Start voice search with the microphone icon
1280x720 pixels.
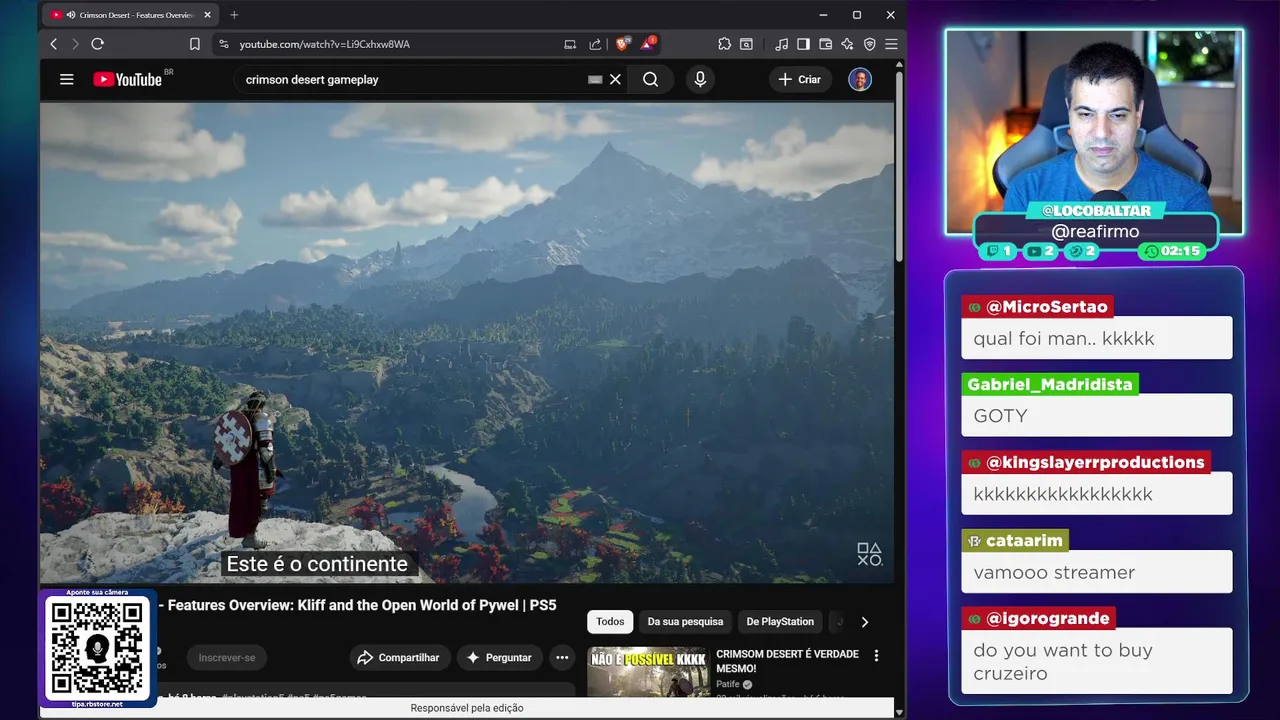700,79
